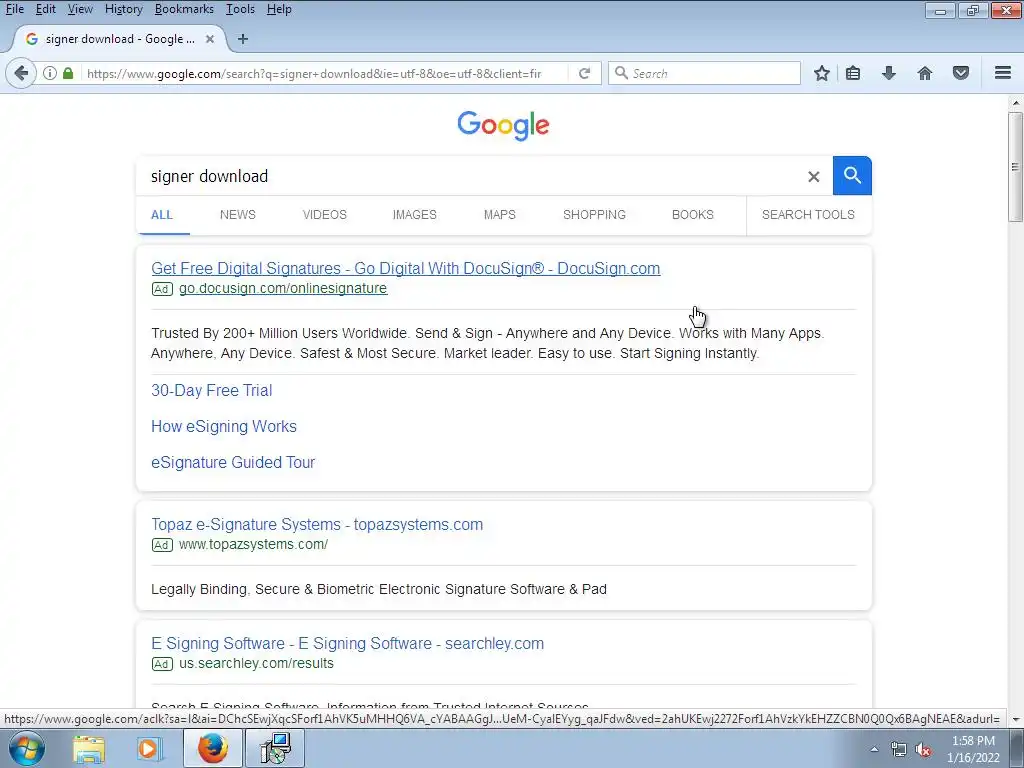Bookmark this page with the star icon
This screenshot has height=768, width=1024.
822,73
